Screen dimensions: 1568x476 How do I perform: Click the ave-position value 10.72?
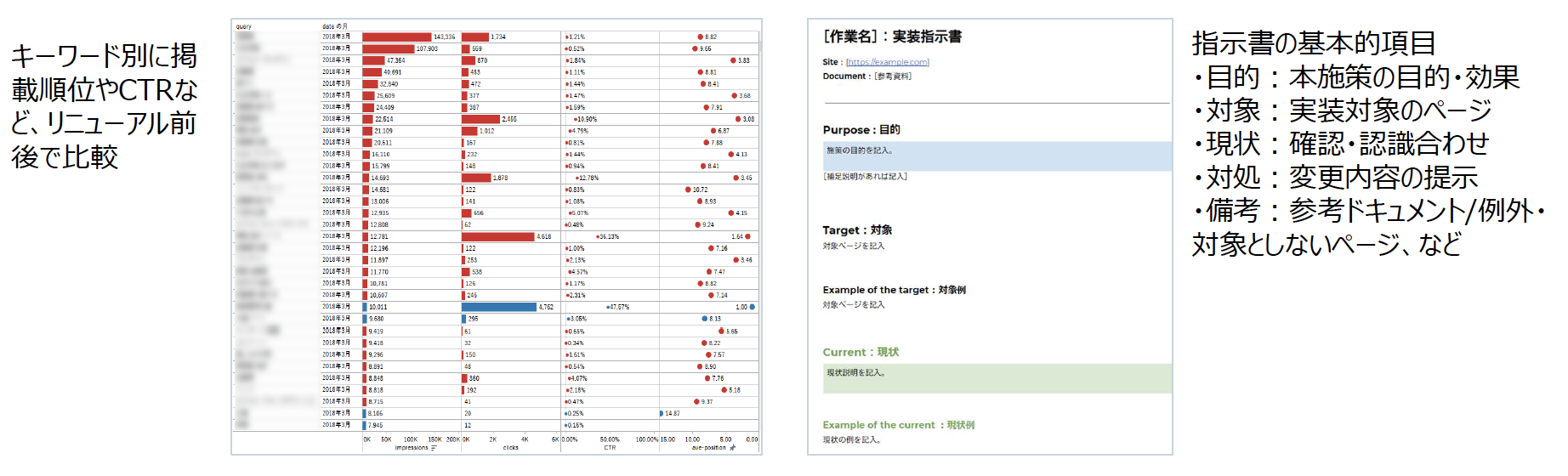click(700, 190)
